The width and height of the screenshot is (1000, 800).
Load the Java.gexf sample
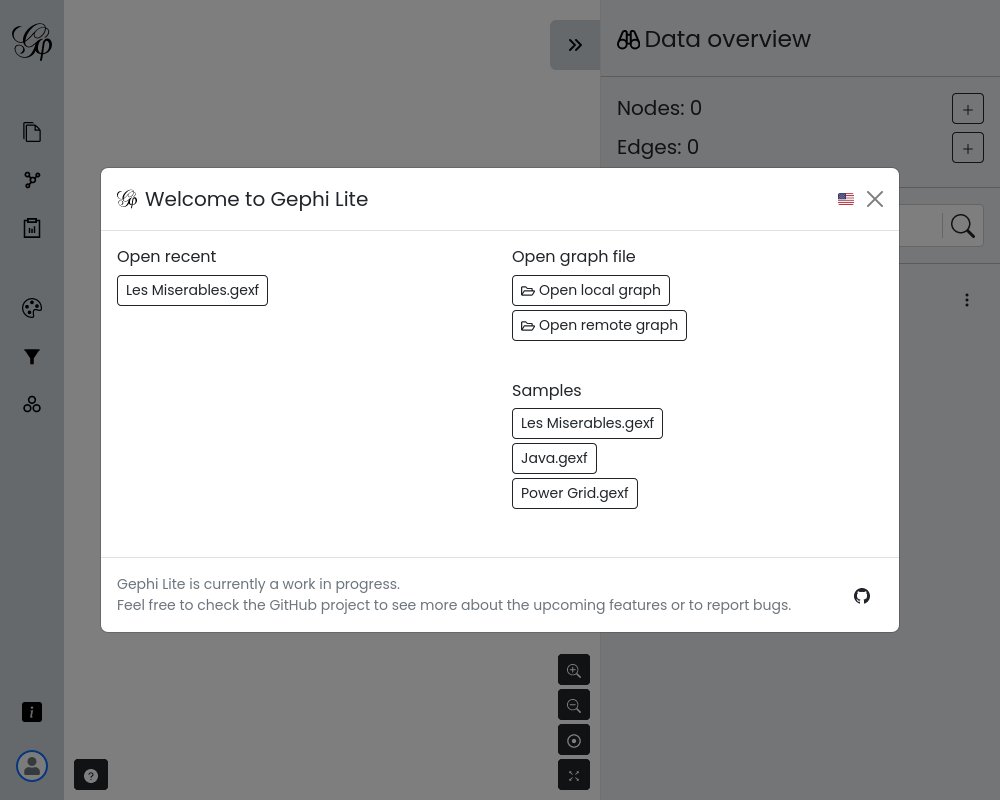(554, 459)
